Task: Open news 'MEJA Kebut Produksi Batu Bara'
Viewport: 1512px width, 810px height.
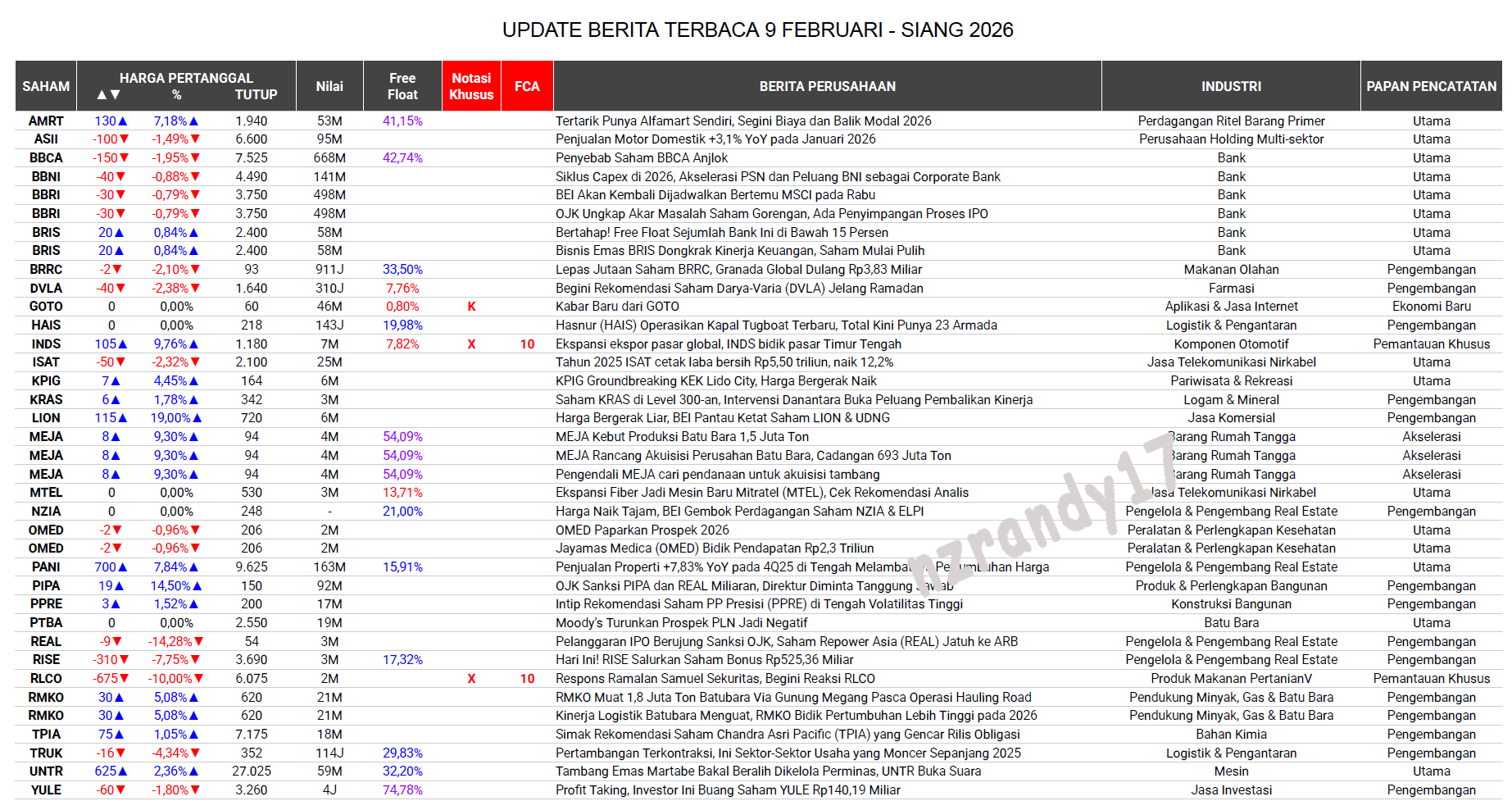Action: 682,437
